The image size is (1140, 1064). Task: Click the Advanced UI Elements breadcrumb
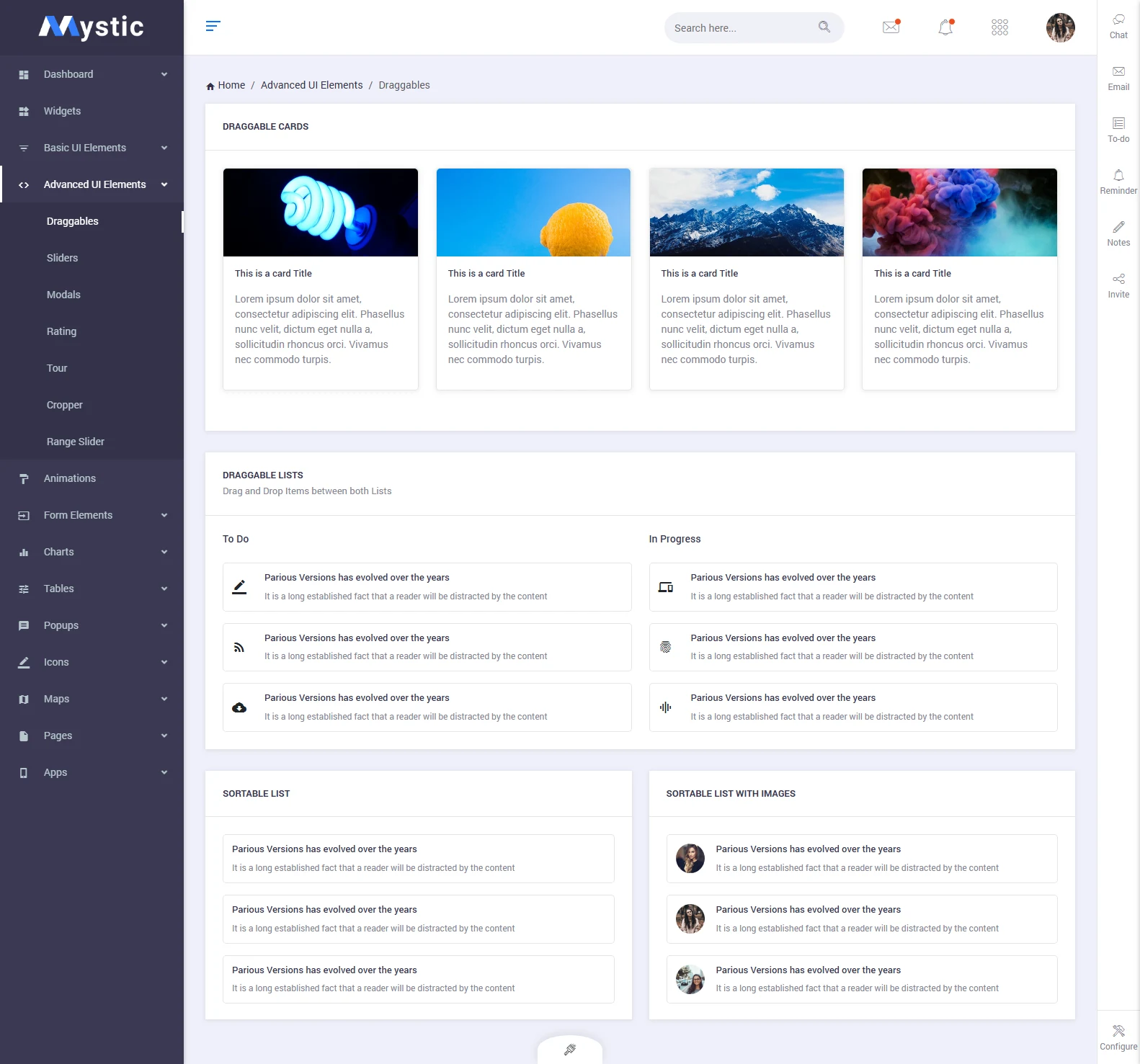coord(311,85)
